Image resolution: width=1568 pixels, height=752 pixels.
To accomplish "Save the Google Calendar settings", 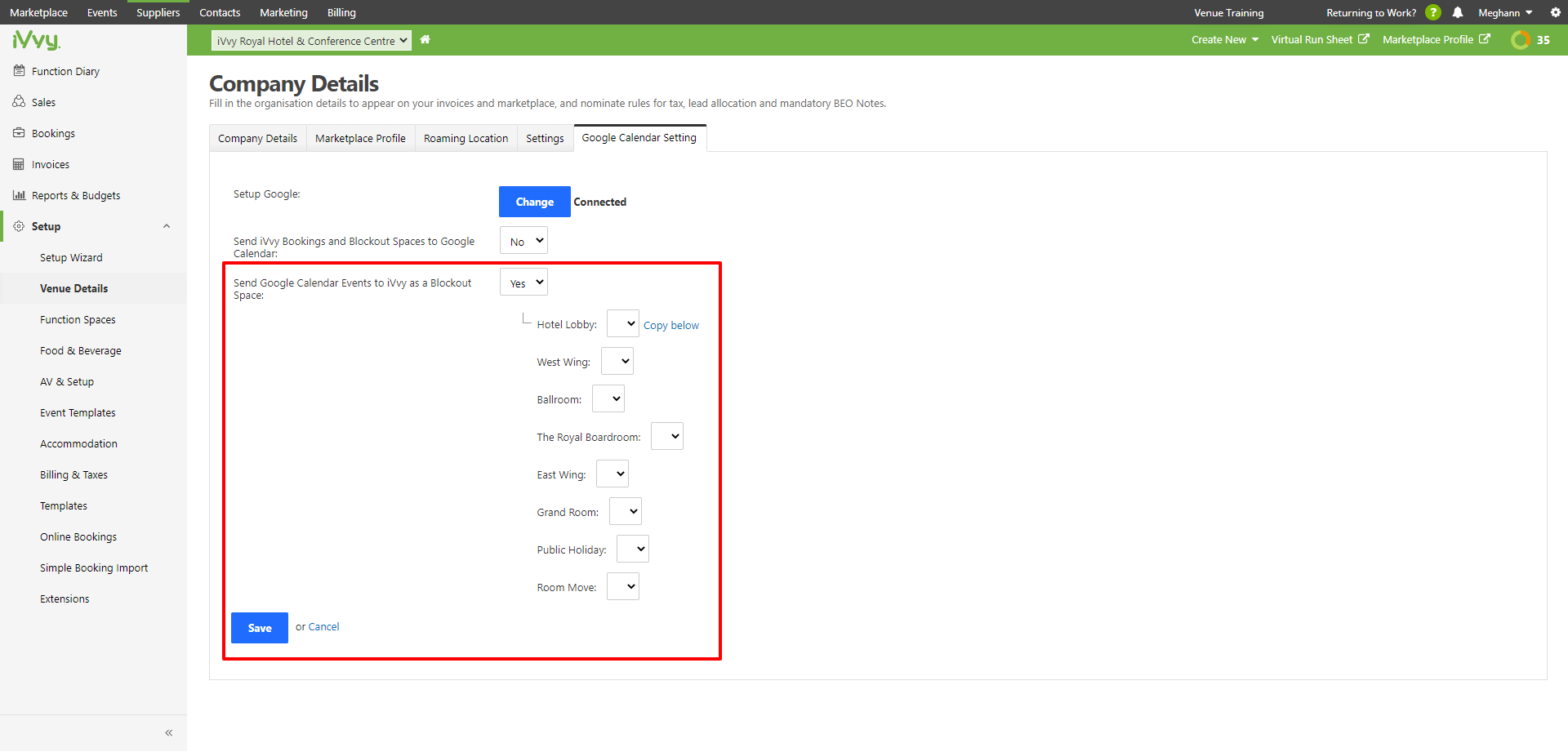I will 259,627.
